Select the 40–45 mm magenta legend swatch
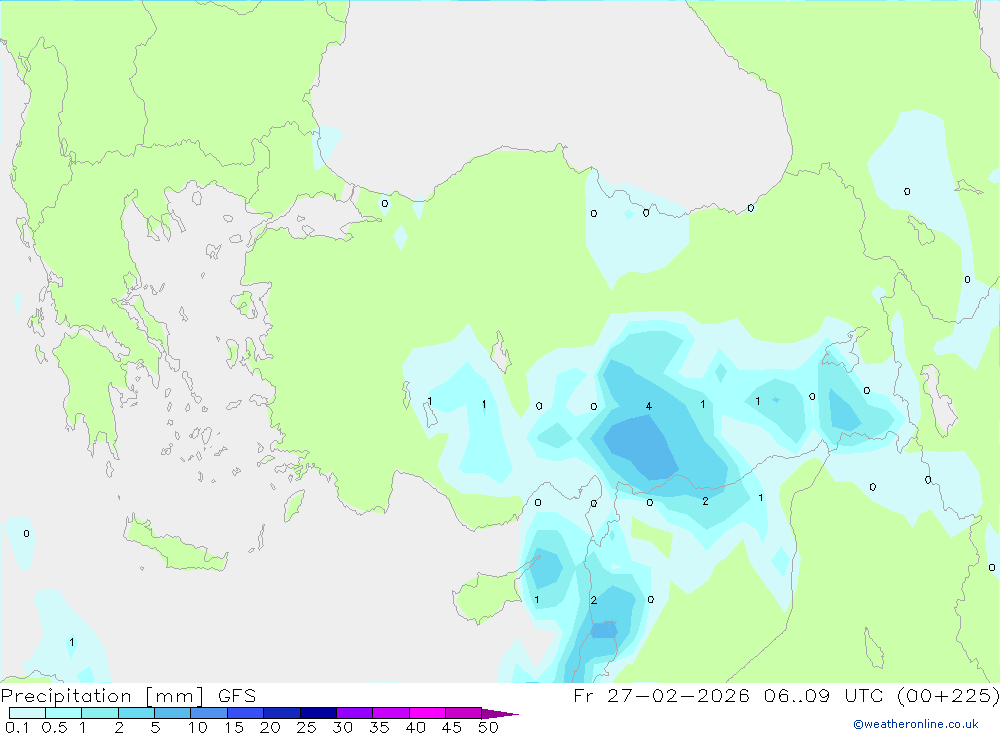The height and width of the screenshot is (733, 1000). click(427, 713)
